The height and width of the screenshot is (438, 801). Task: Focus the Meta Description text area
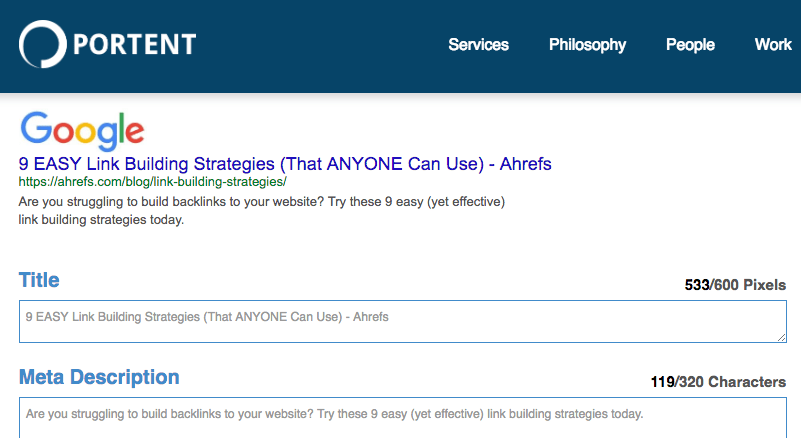(x=402, y=419)
